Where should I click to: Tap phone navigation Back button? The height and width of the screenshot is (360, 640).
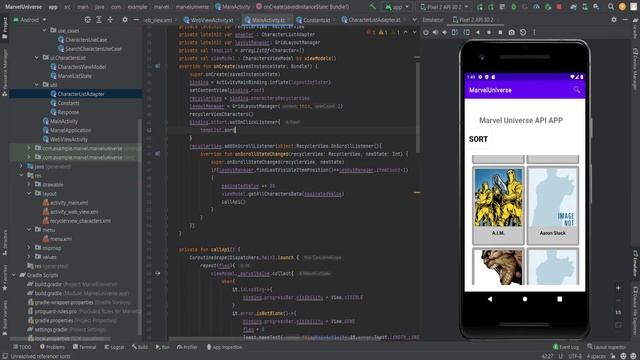pos(490,299)
